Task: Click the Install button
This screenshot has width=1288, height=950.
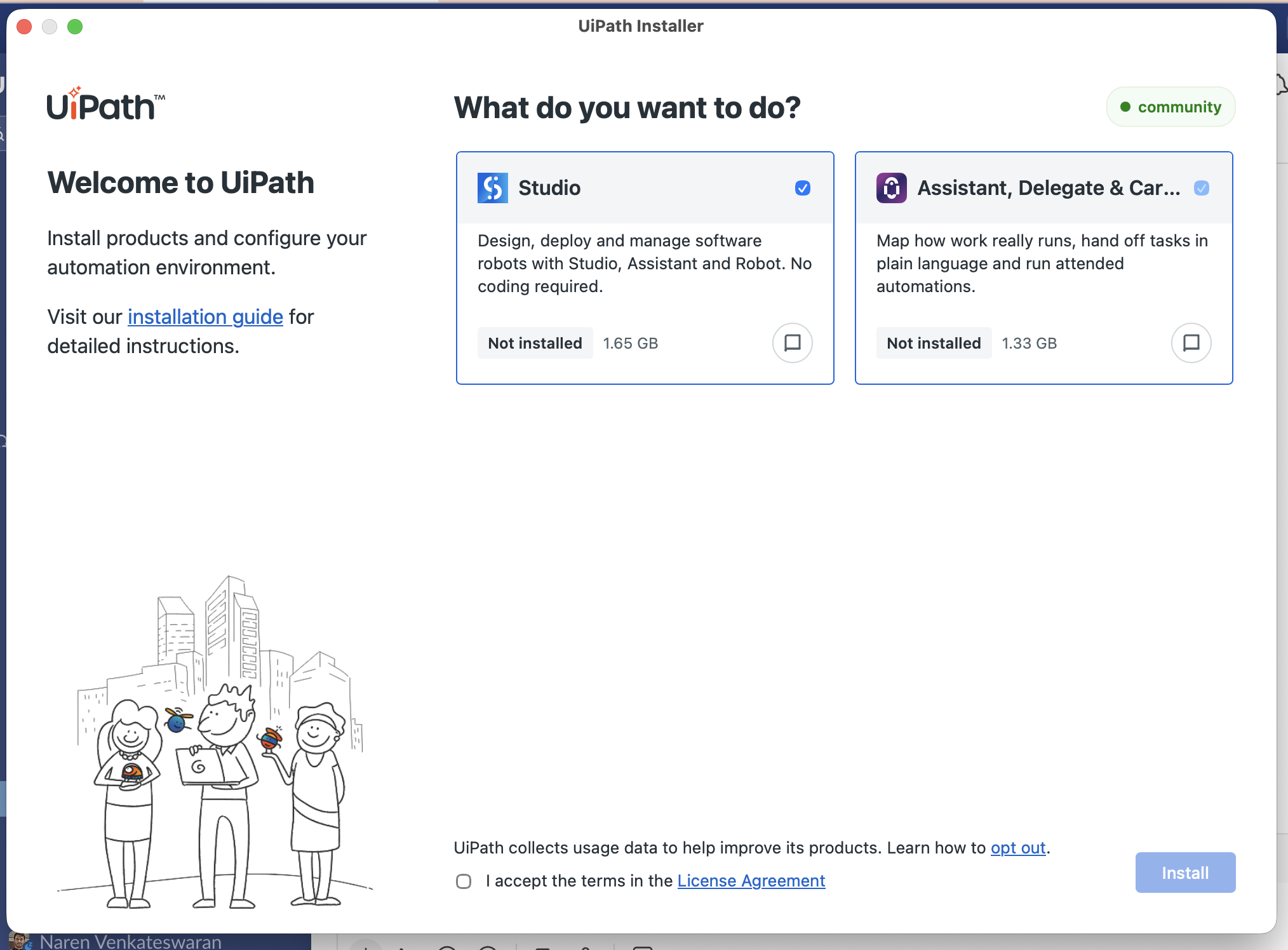Action: coord(1185,873)
